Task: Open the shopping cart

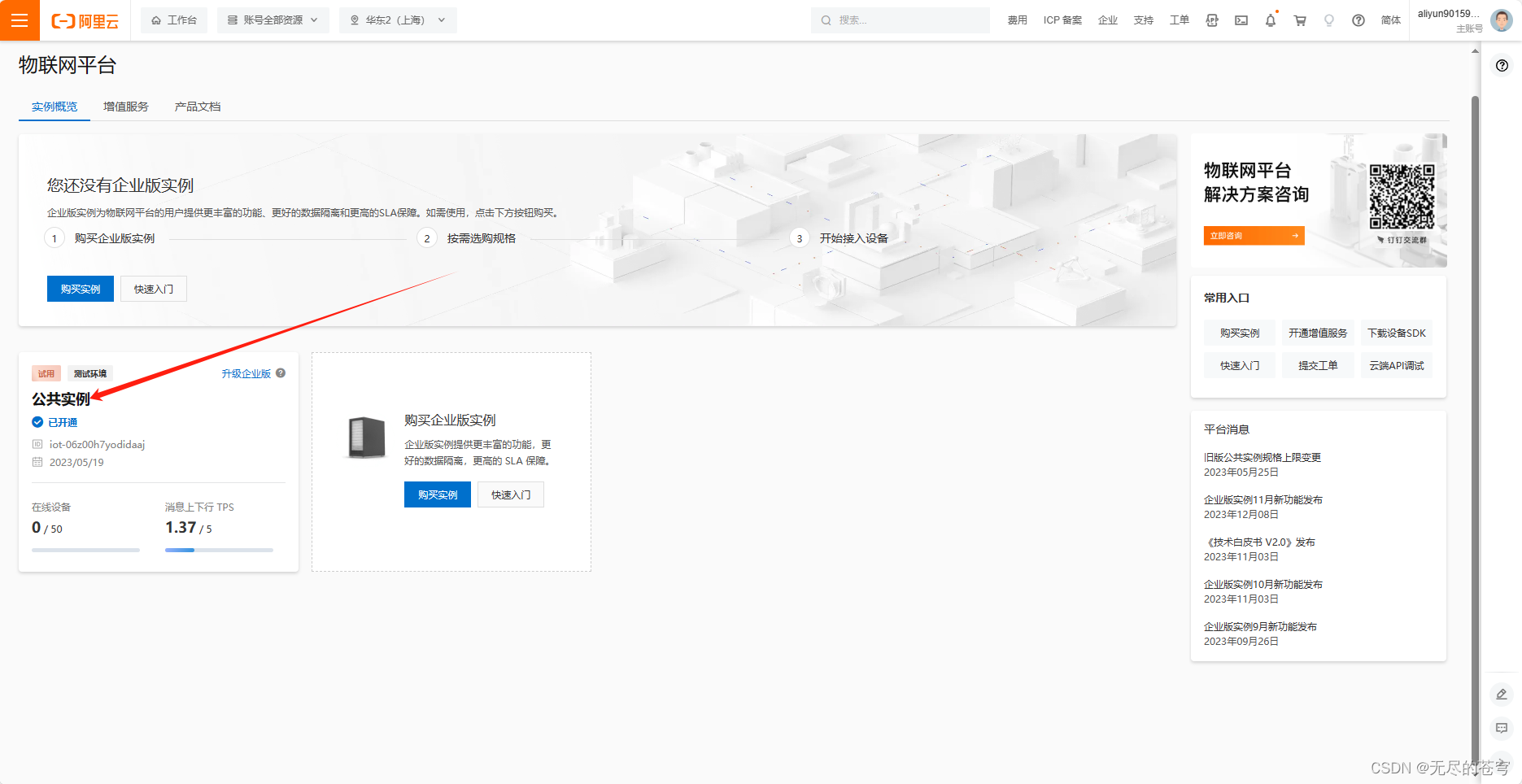Action: (1300, 20)
